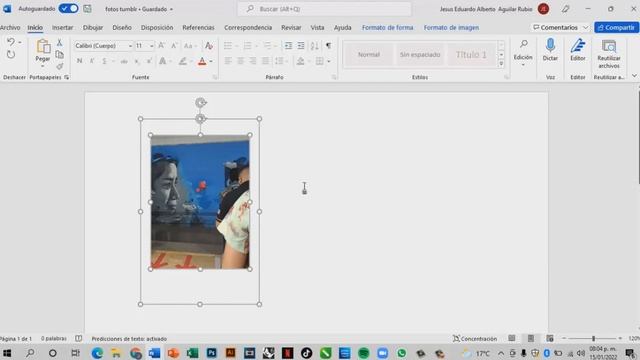Click the zoom slider handle
Viewport: 640px width, 360px height.
tap(593, 338)
